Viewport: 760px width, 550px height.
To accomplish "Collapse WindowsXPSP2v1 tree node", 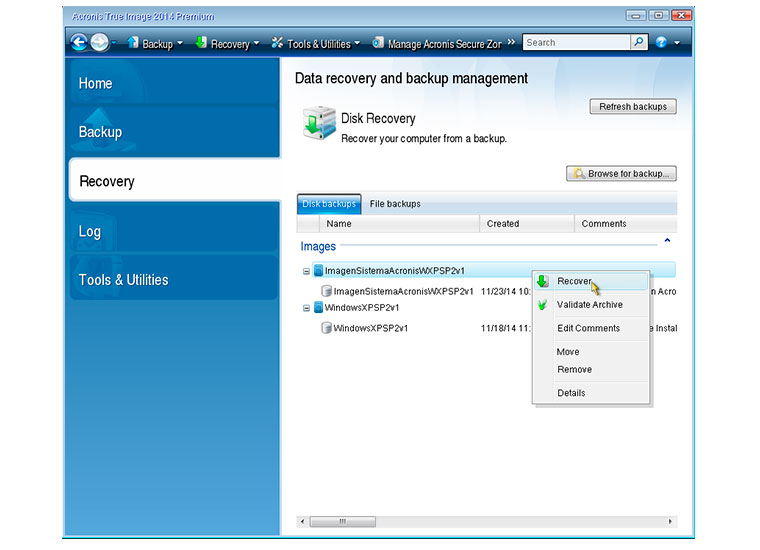I will tap(306, 308).
